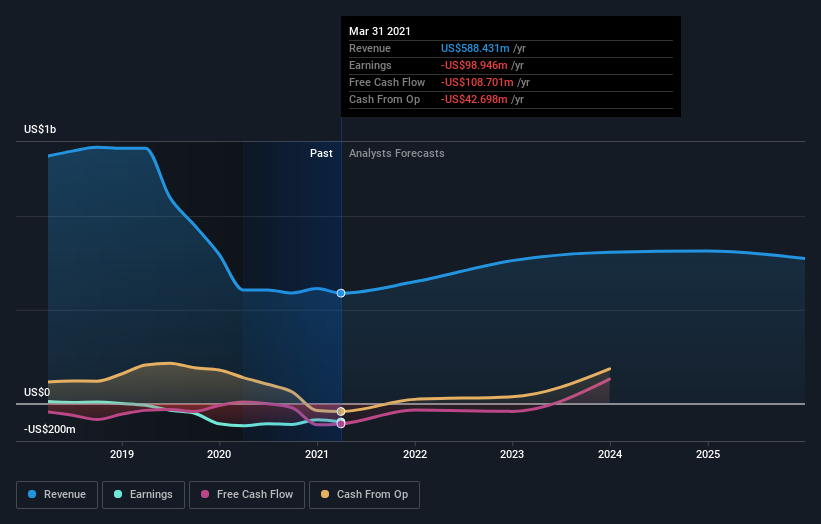Viewport: 821px width, 524px height.
Task: Click the US$588.431m revenue value
Action: 475,48
